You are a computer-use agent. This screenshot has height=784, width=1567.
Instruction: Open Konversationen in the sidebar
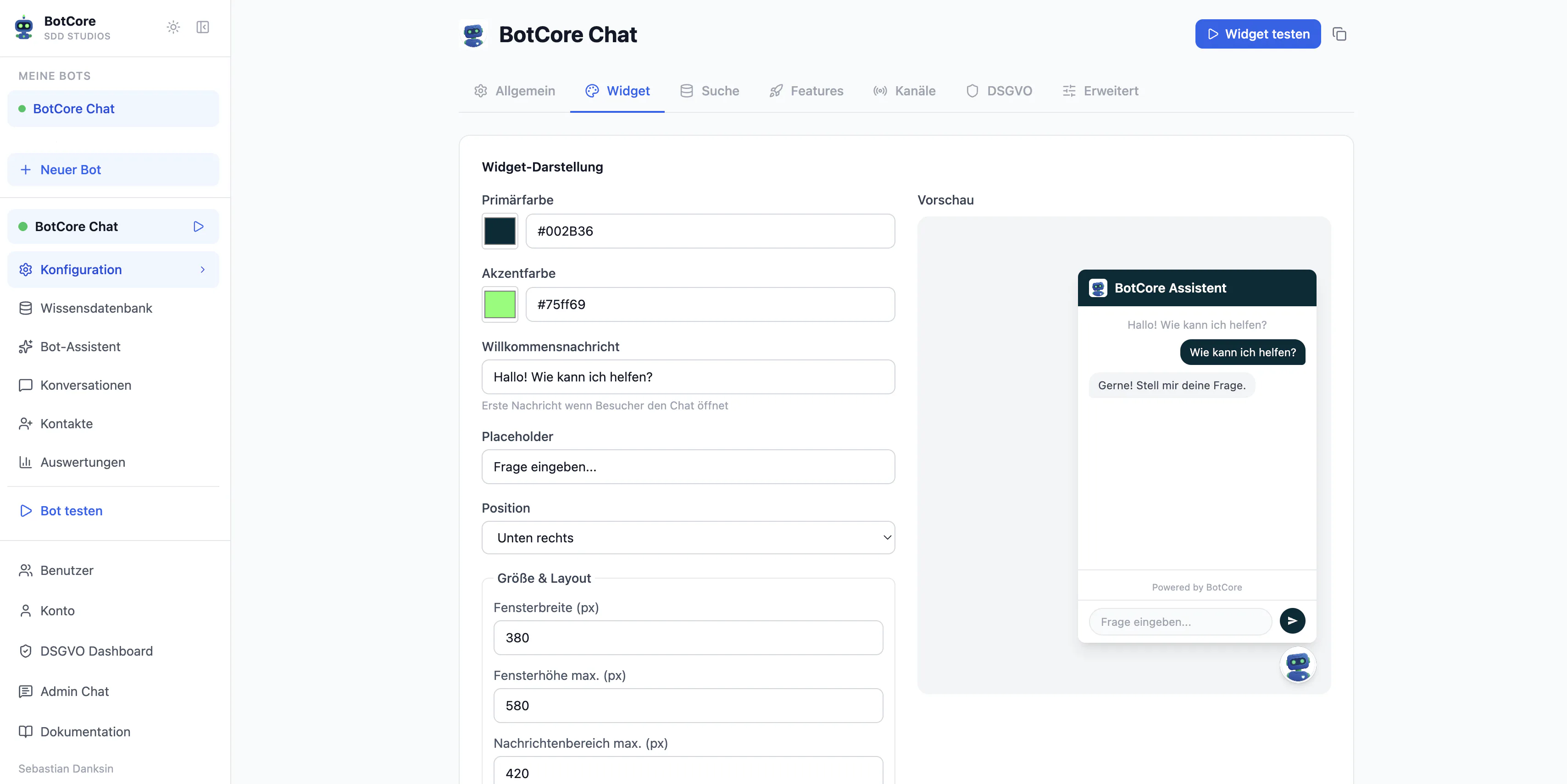point(113,385)
